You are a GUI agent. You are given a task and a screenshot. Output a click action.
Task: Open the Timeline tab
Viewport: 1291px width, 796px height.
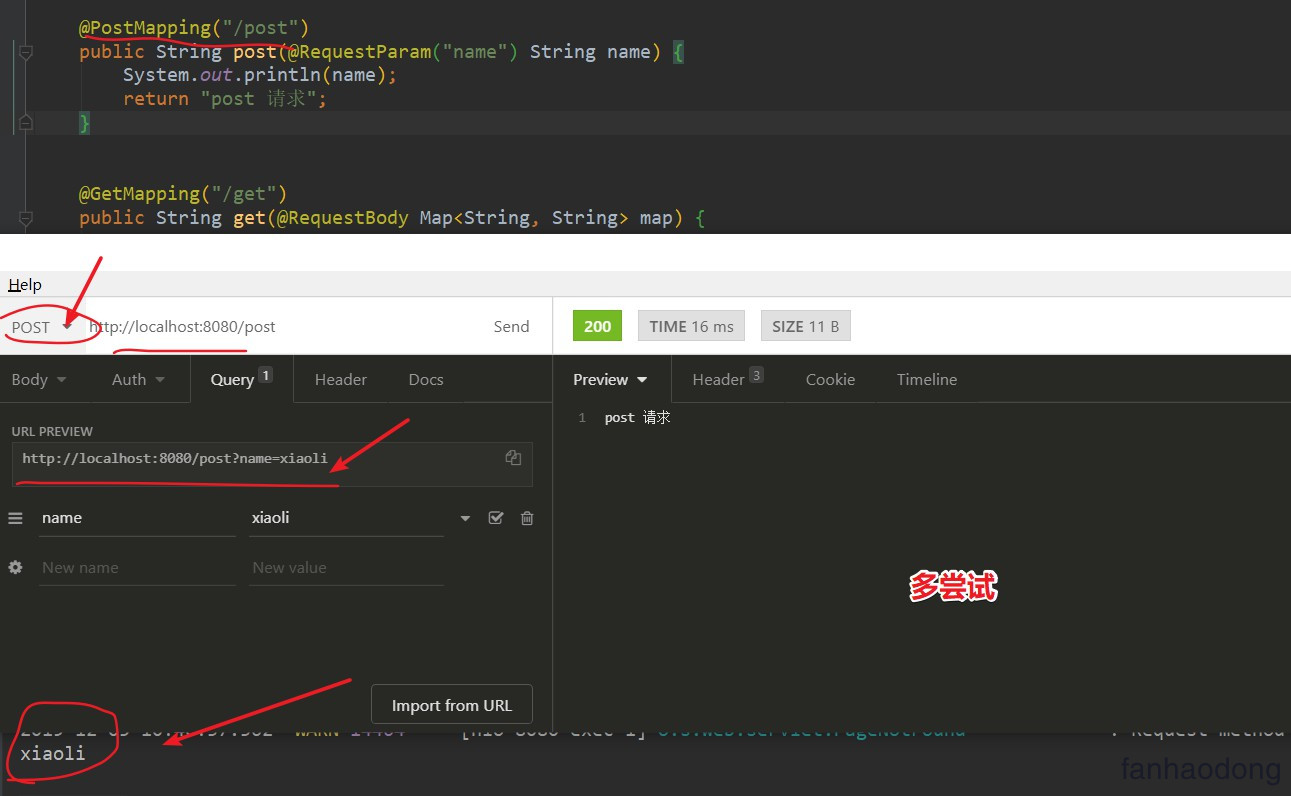pyautogui.click(x=927, y=380)
